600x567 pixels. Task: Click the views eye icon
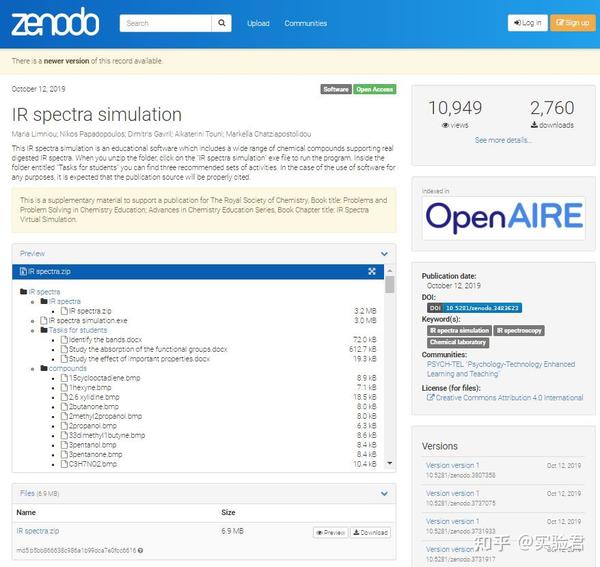click(445, 125)
